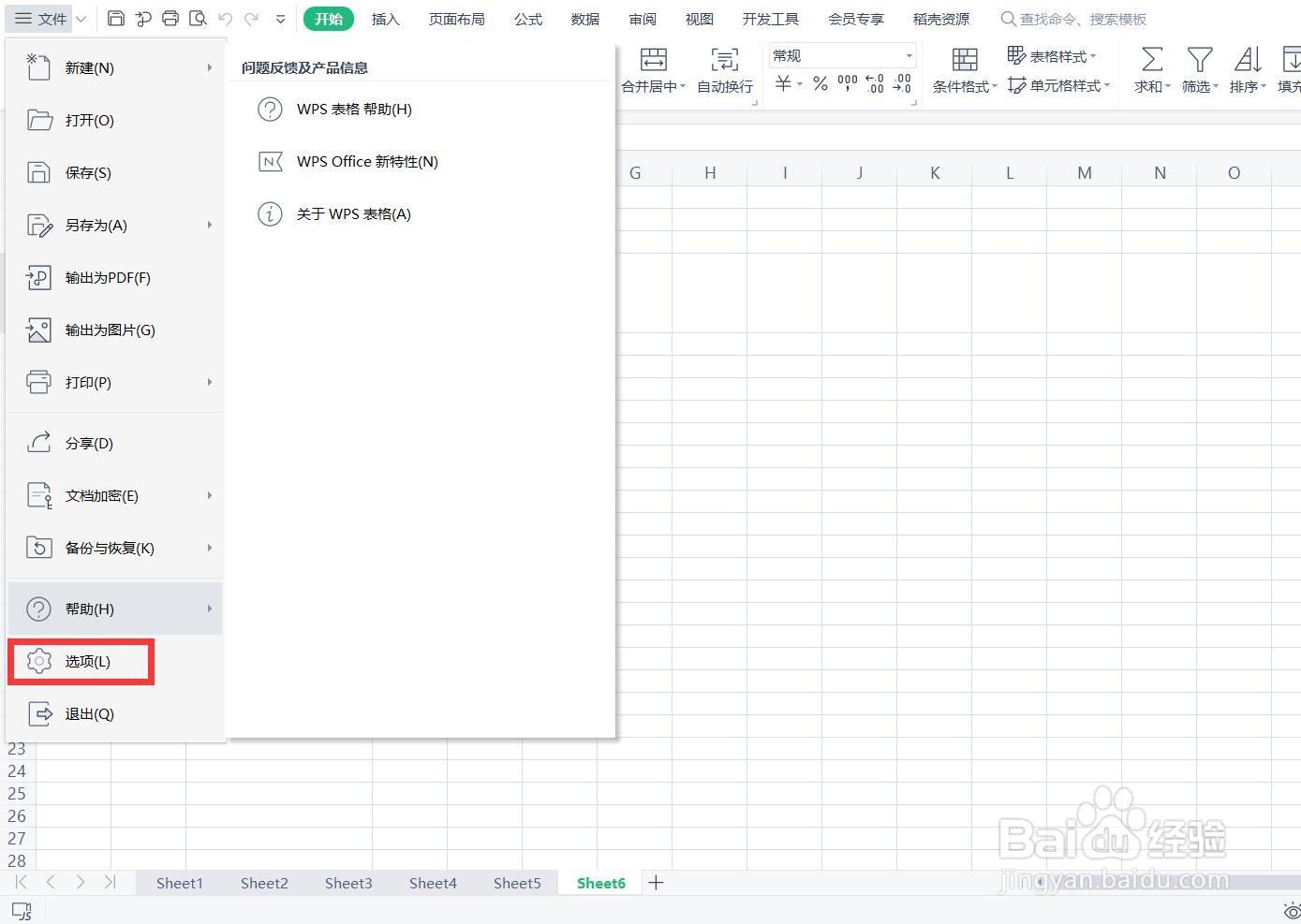Click the 条件格式 conditional formatting icon

click(965, 60)
